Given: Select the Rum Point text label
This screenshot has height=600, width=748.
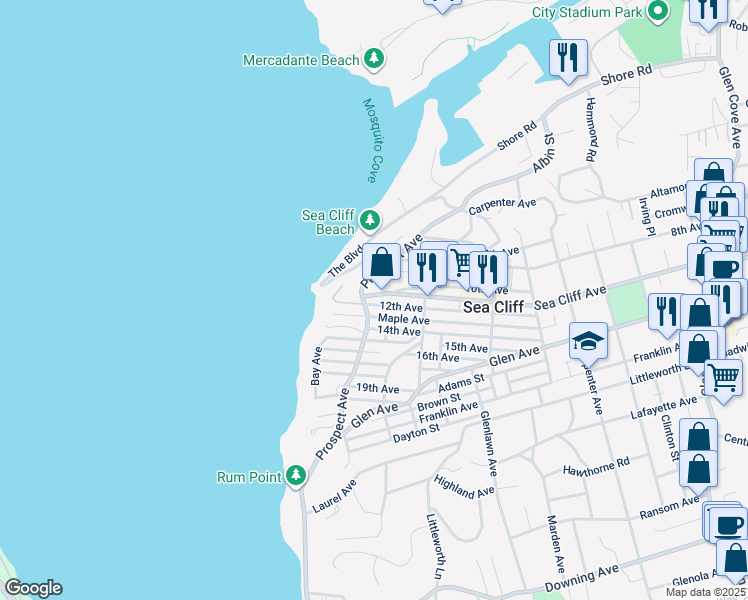Looking at the screenshot, I should click(x=249, y=477).
